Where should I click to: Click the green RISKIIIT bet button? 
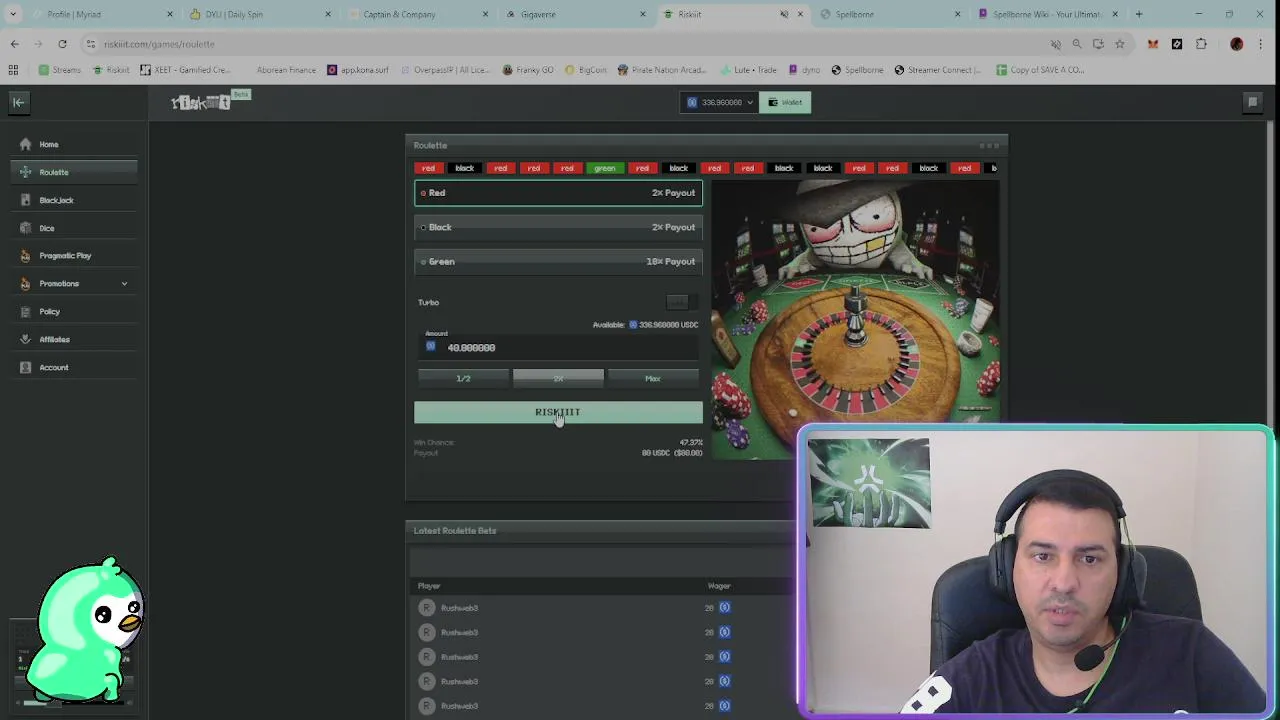click(558, 412)
